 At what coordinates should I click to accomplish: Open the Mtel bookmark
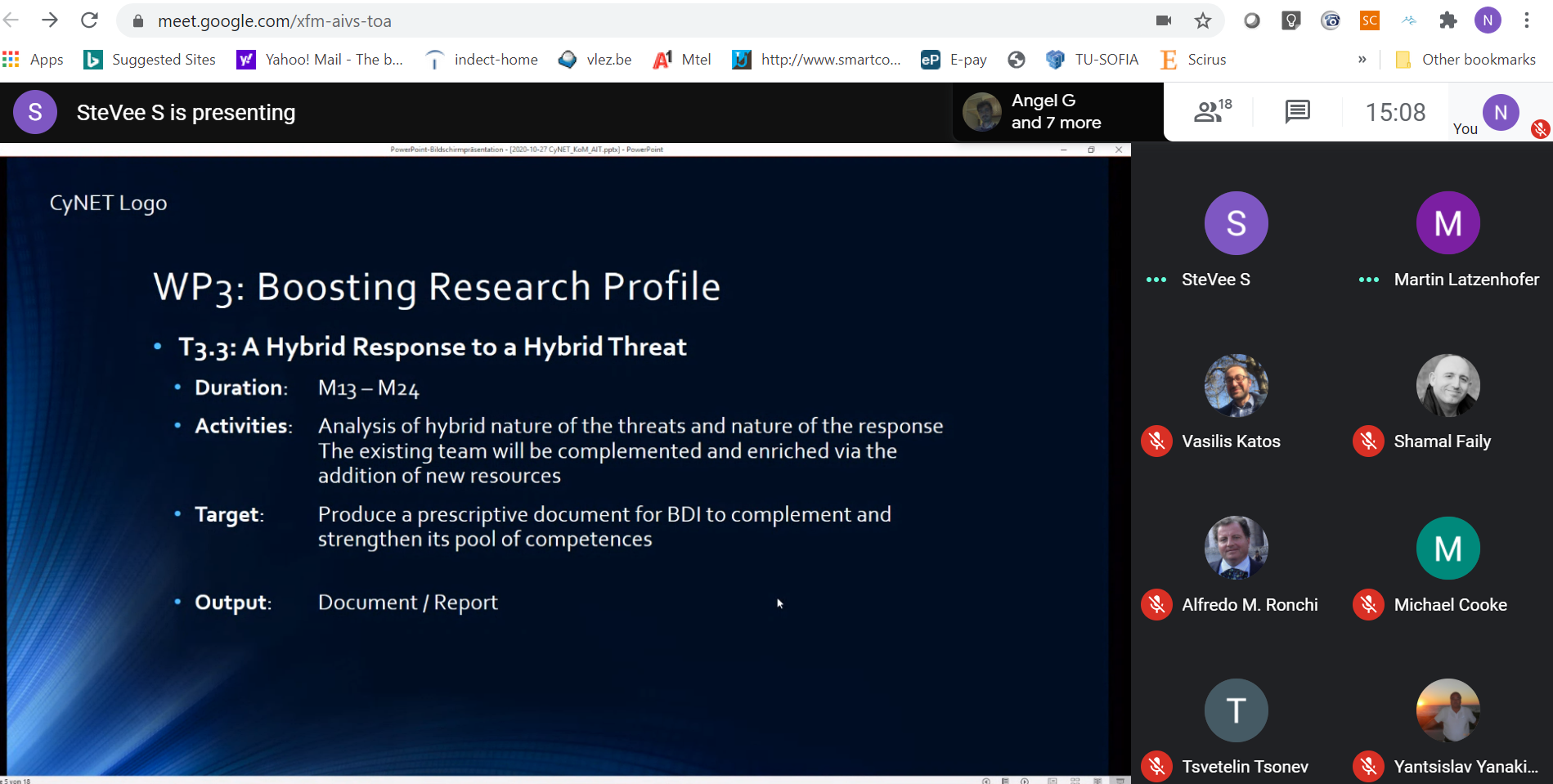click(x=682, y=60)
